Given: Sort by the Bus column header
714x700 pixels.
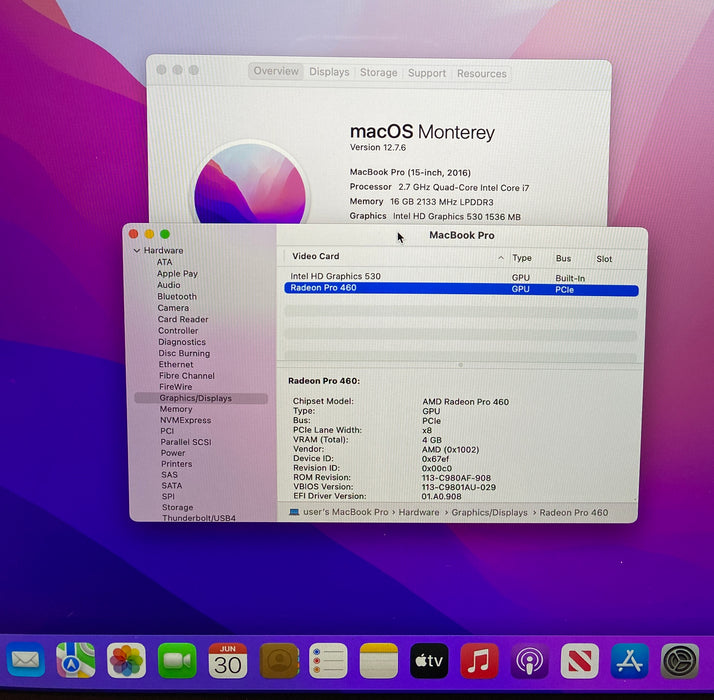Looking at the screenshot, I should point(563,258).
